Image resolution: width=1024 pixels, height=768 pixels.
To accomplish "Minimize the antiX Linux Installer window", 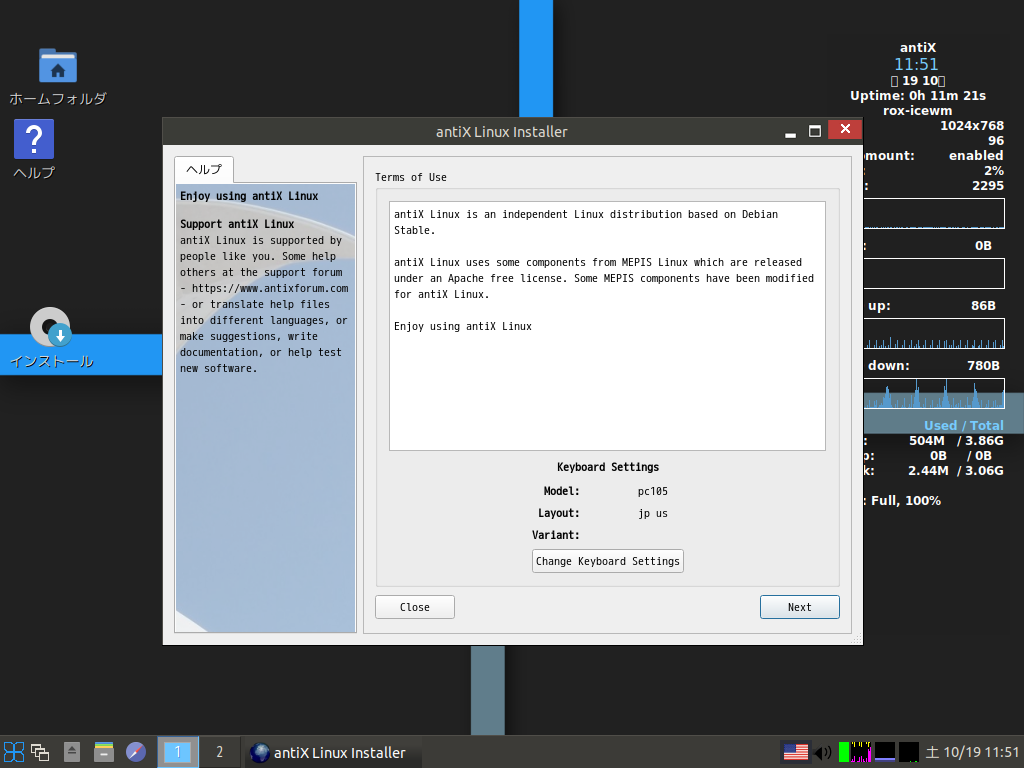I will pos(790,132).
